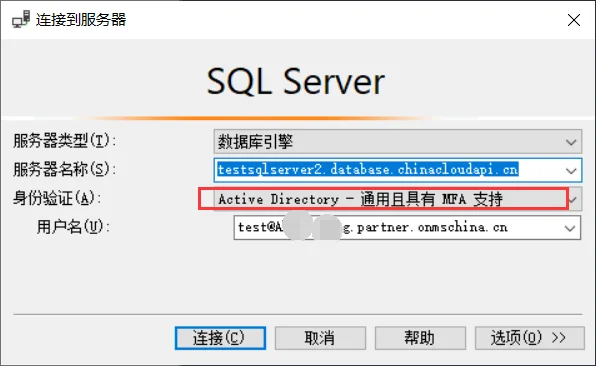The width and height of the screenshot is (596, 366).
Task: Expand the 身份验证 dropdown arrow
Action: 574,199
